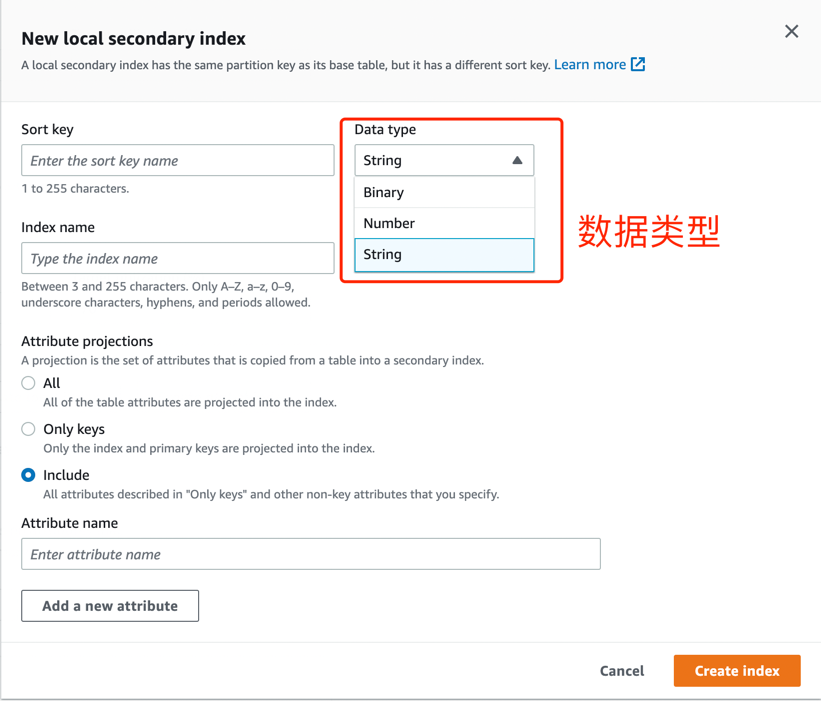Focus the Sort key name field

177,160
